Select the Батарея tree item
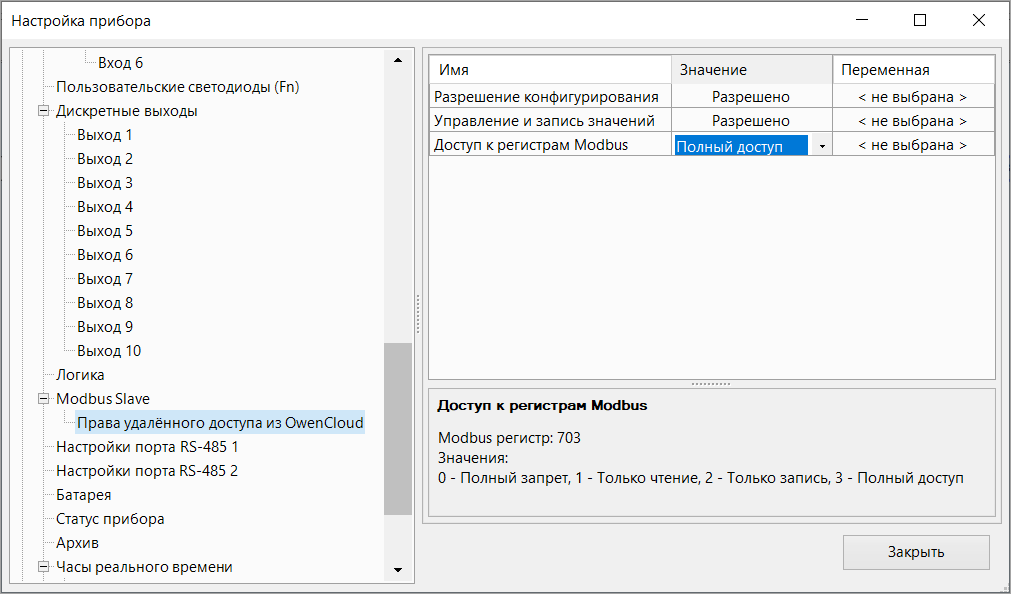The width and height of the screenshot is (1011, 594). tap(83, 495)
